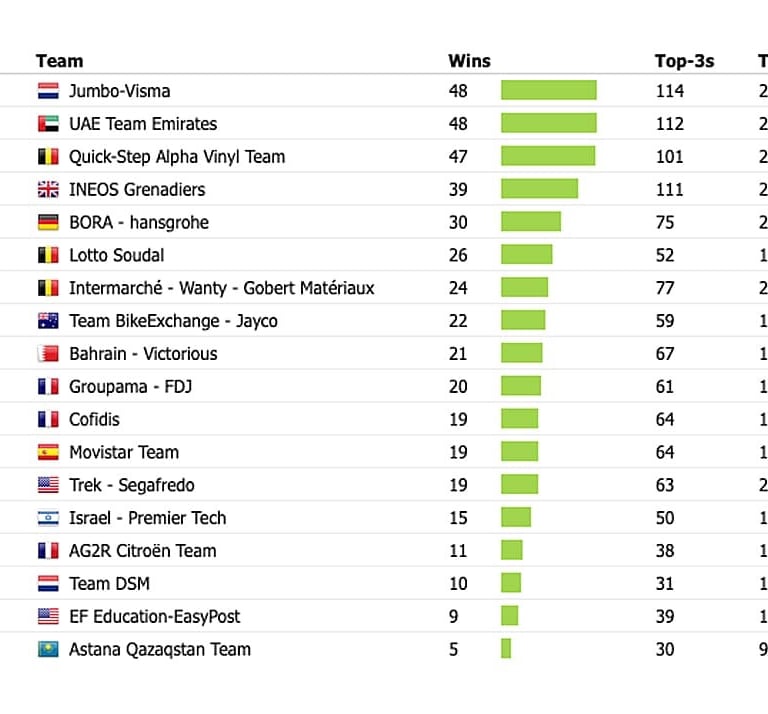Click the Australian flag beside Team BikeExchange
The image size is (768, 714).
tap(48, 321)
